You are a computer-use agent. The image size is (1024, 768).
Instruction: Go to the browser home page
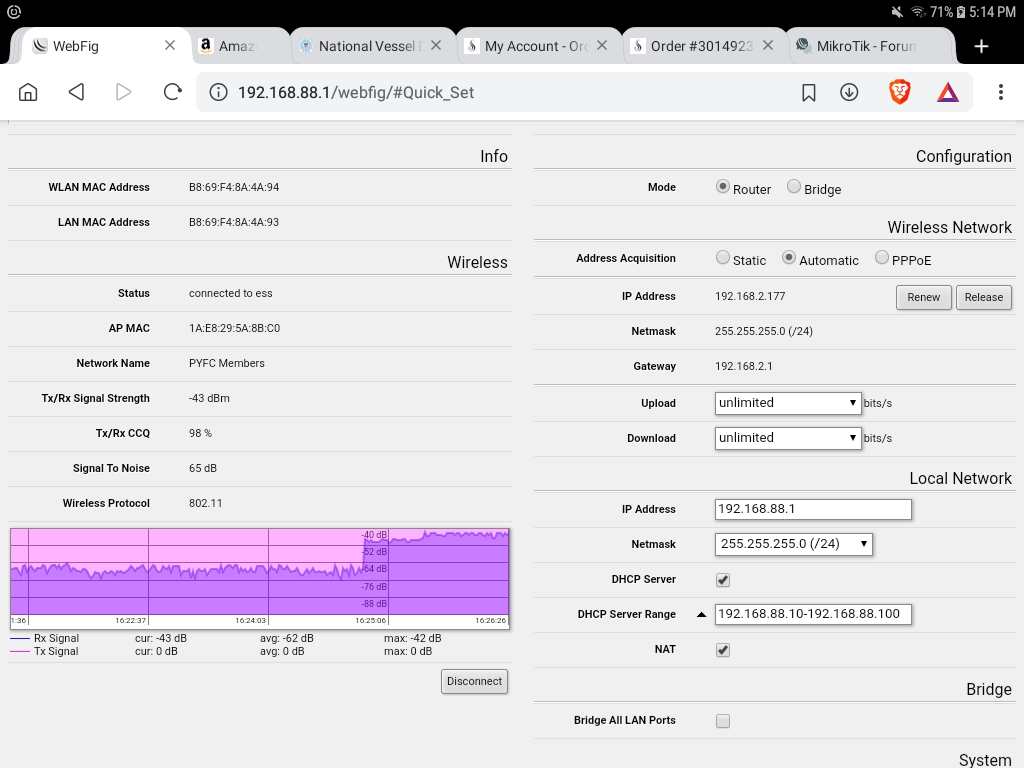[27, 91]
